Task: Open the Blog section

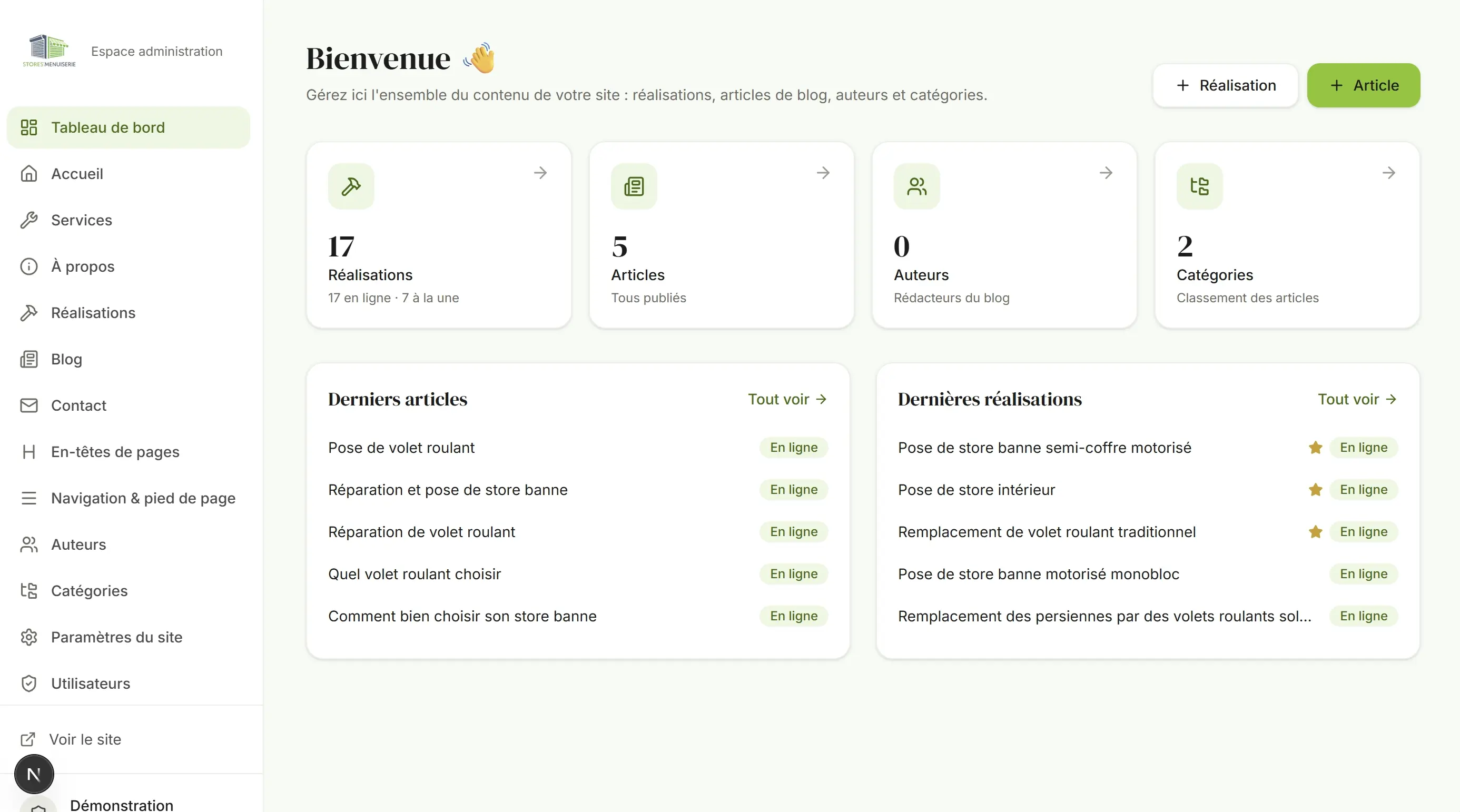Action: (x=128, y=359)
